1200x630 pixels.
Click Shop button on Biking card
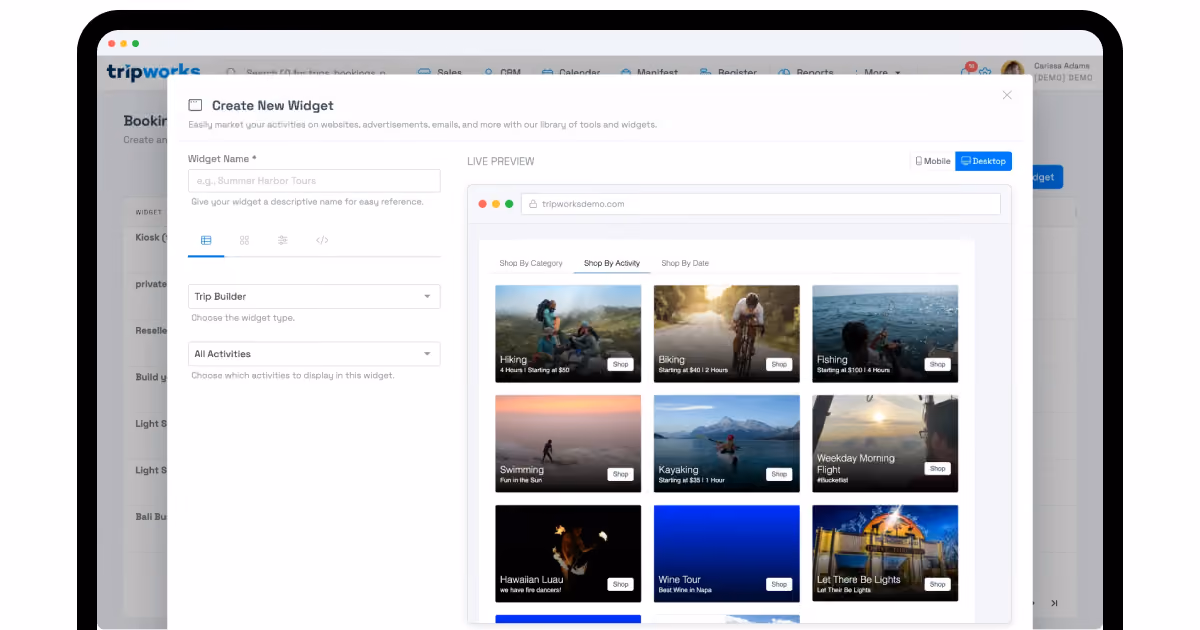(x=779, y=364)
